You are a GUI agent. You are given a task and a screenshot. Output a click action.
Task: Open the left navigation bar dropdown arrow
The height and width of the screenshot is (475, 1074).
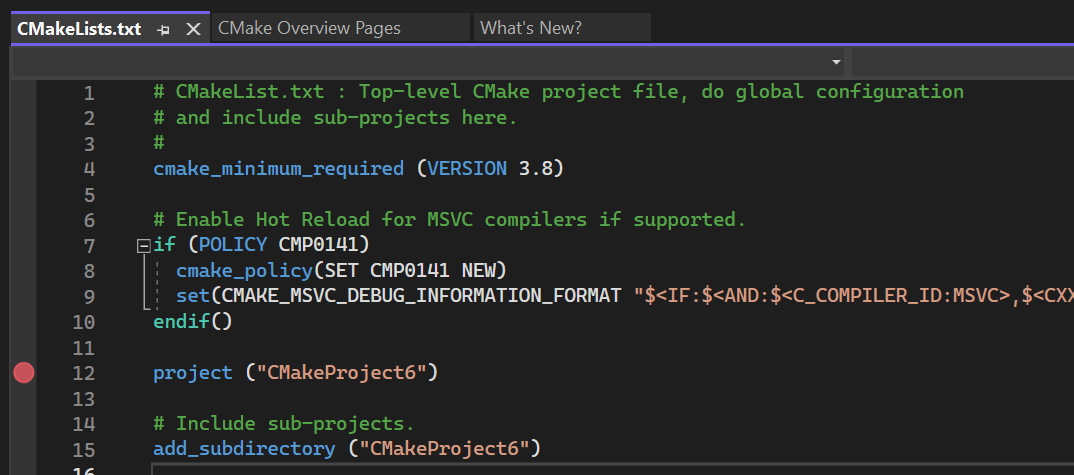(836, 62)
